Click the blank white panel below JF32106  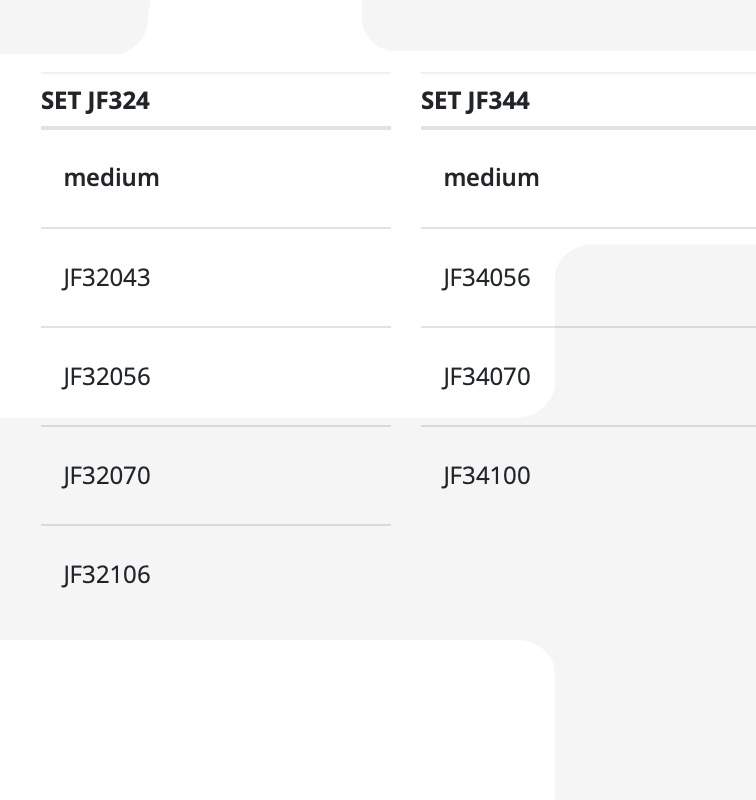pyautogui.click(x=277, y=719)
